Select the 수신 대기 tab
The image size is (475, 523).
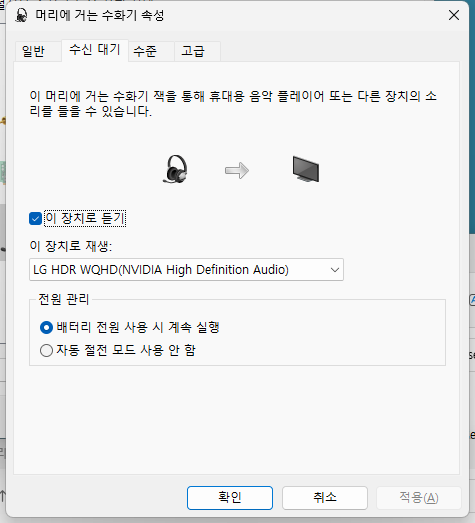95,50
